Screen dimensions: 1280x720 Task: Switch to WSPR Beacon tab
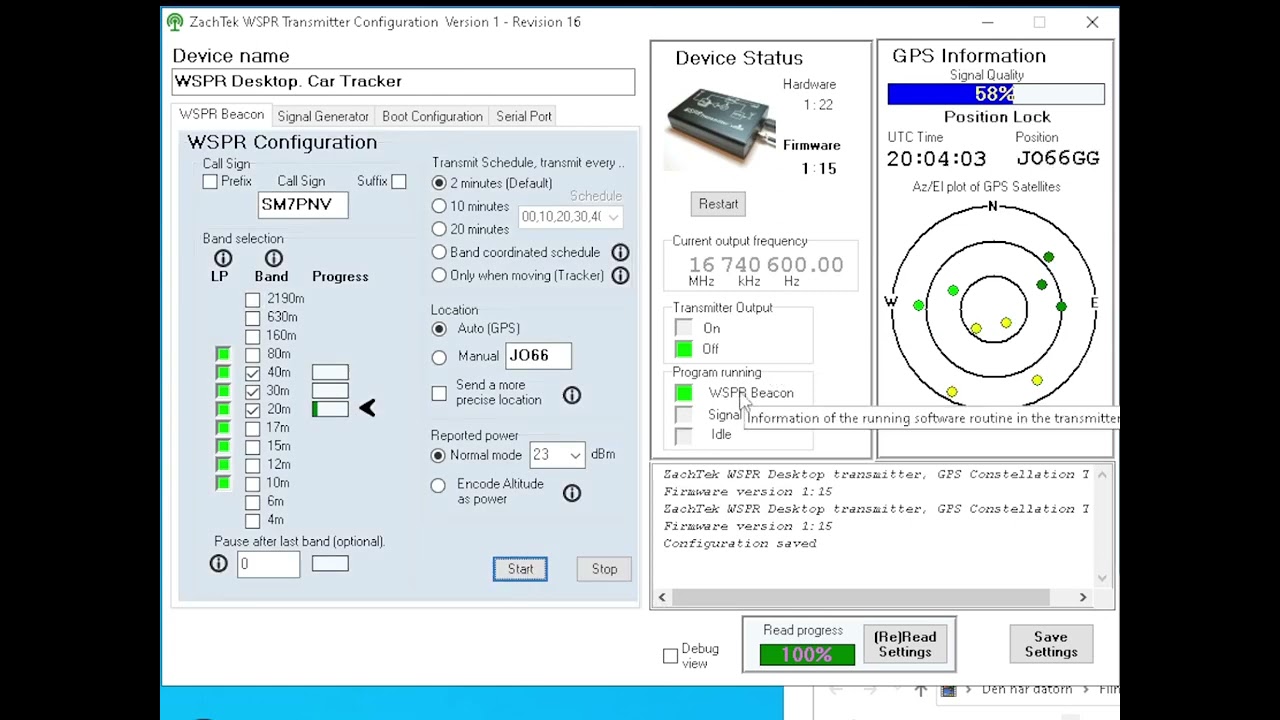tap(222, 115)
